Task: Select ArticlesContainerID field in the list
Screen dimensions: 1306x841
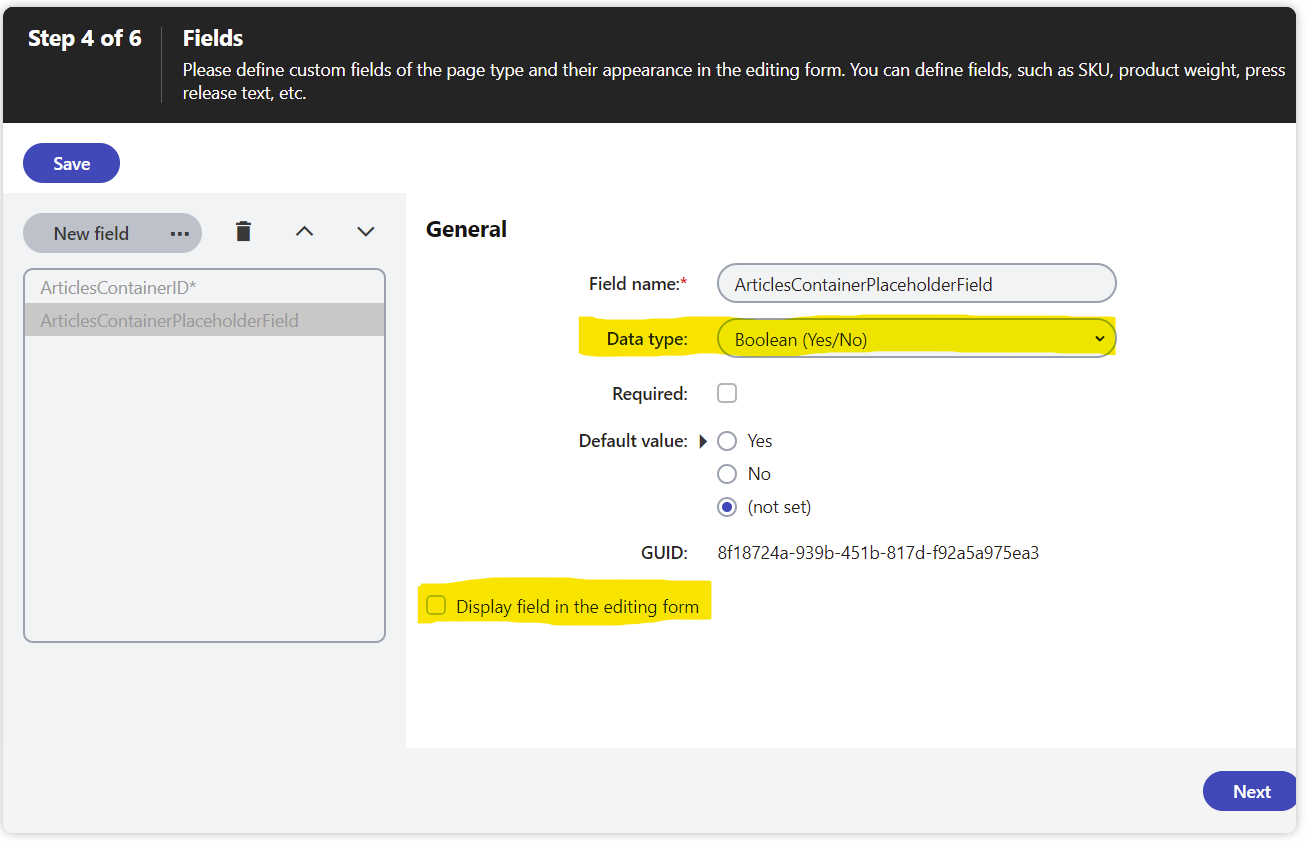Action: pyautogui.click(x=204, y=287)
